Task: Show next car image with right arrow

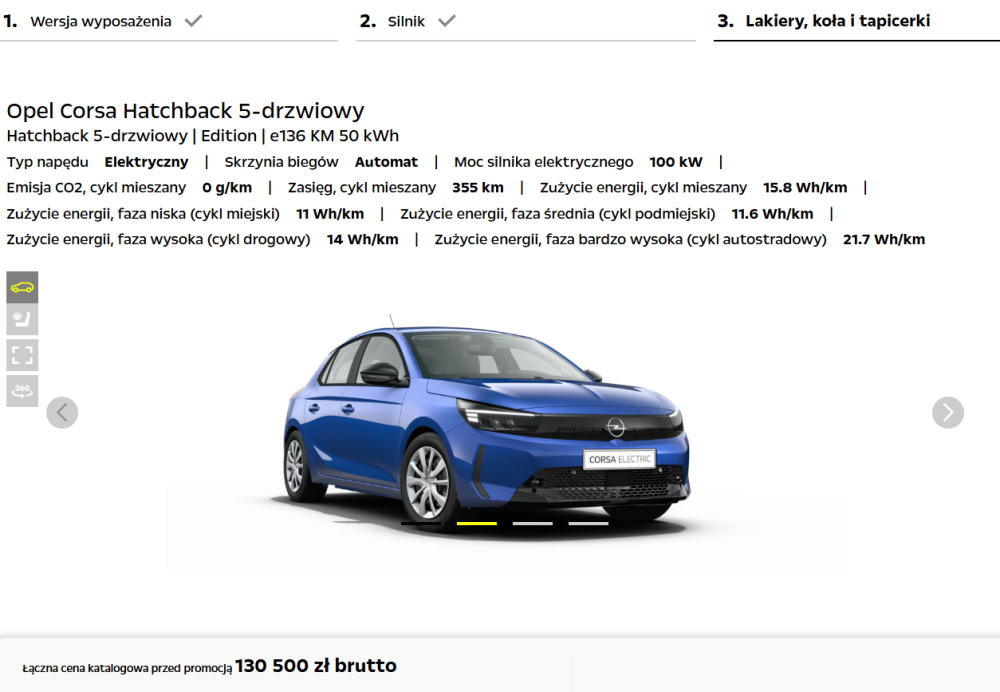Action: (948, 413)
